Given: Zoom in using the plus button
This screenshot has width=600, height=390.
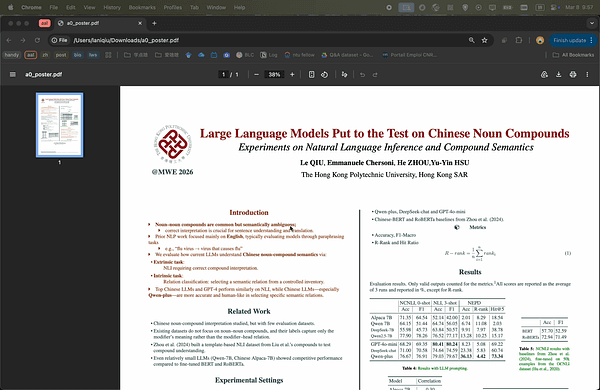Looking at the screenshot, I should (x=292, y=75).
